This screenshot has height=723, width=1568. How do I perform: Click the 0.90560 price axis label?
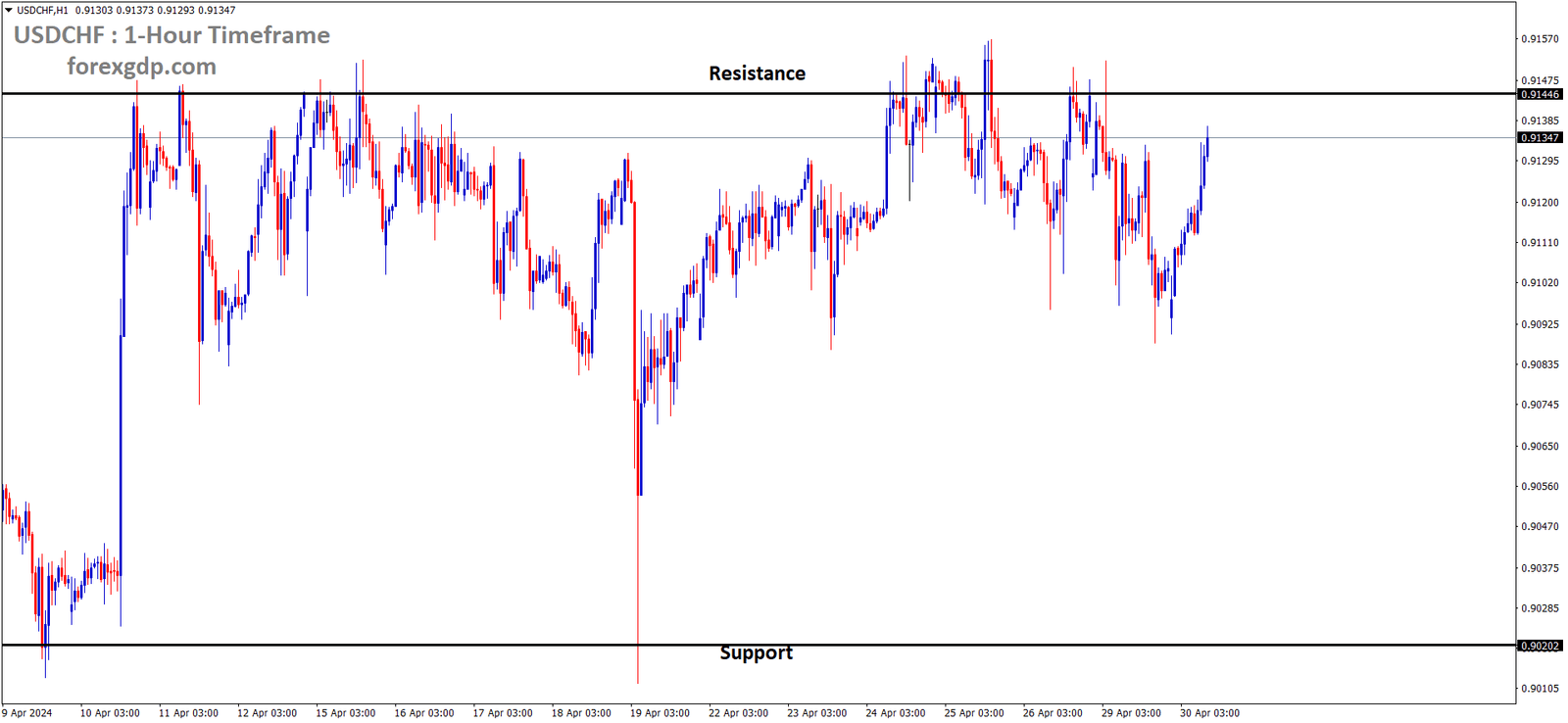(1540, 487)
